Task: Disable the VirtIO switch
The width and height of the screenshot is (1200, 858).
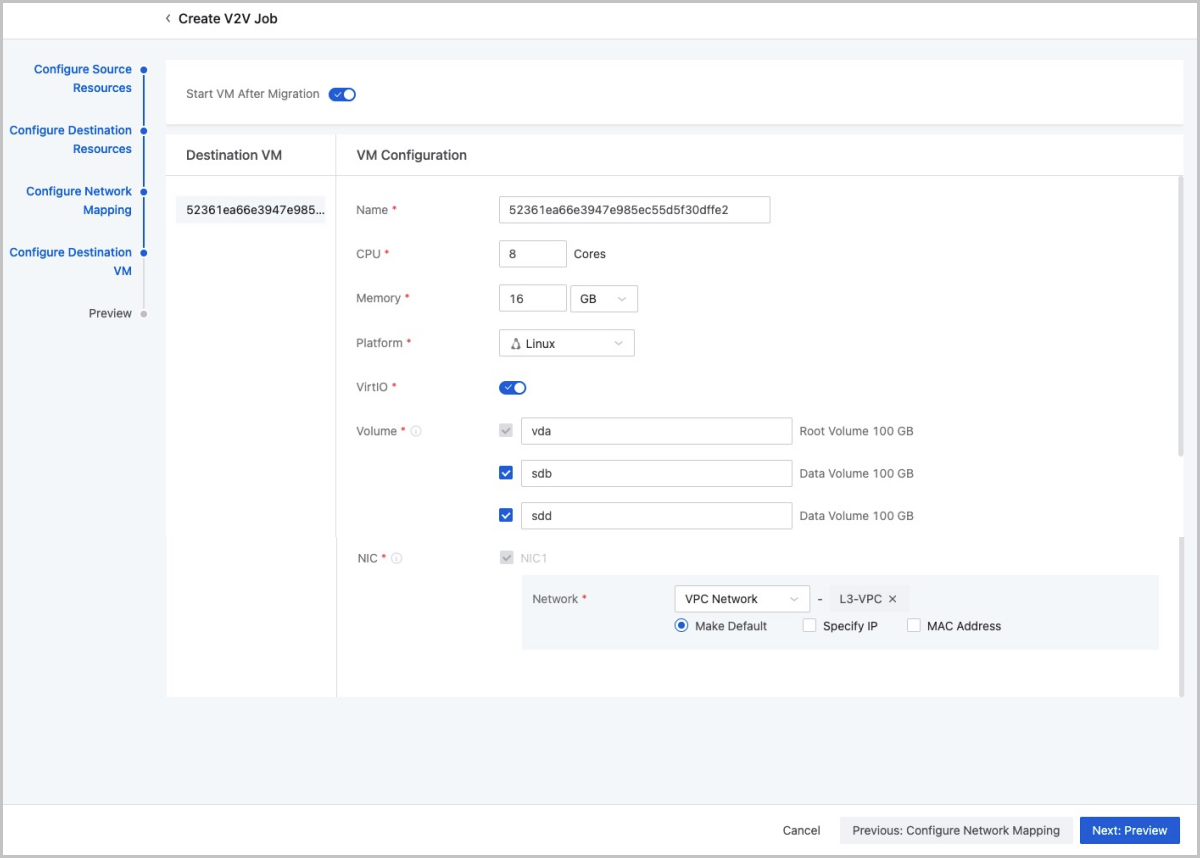Action: coord(512,388)
